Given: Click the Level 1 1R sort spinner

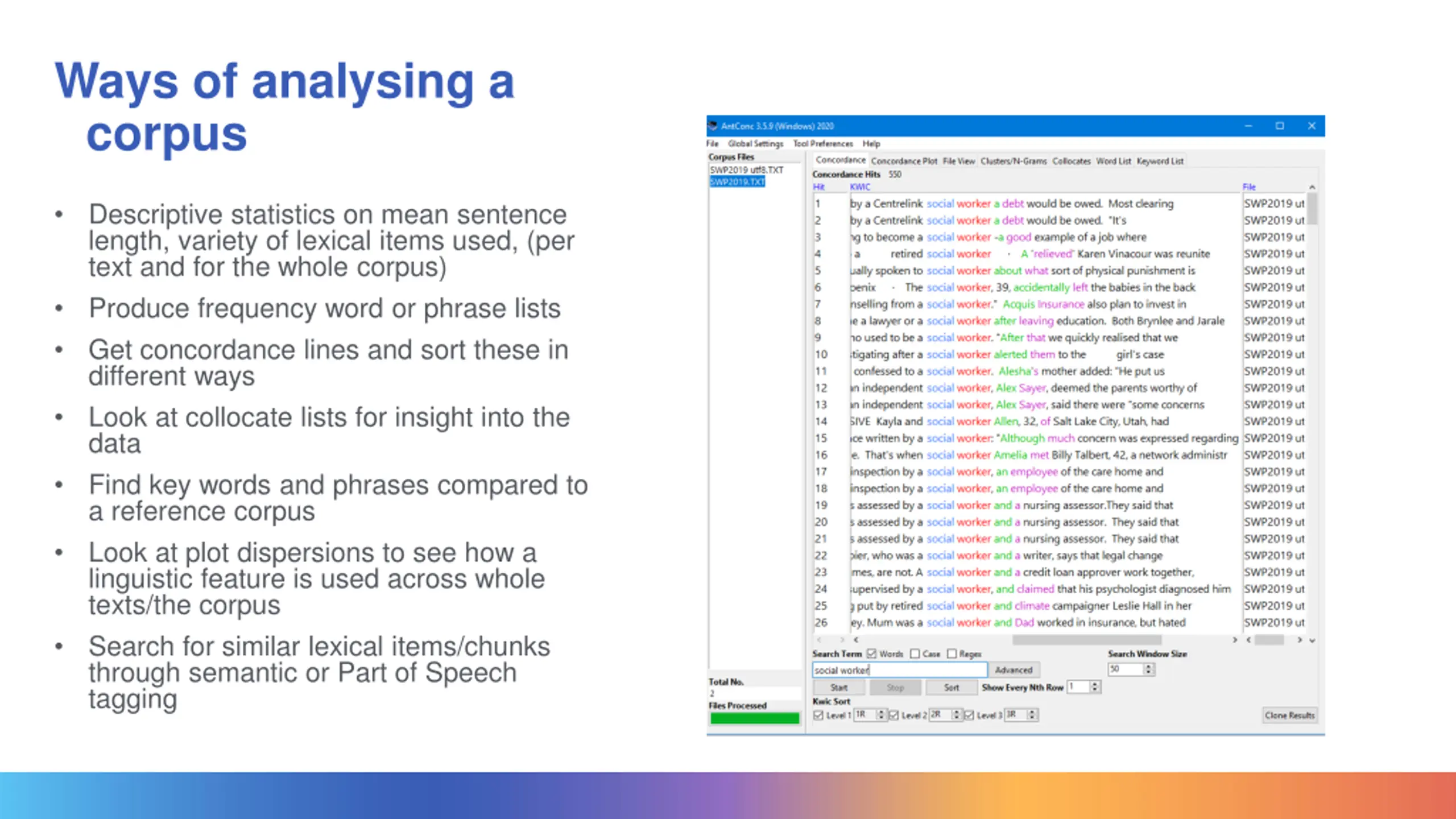Looking at the screenshot, I should pos(880,715).
